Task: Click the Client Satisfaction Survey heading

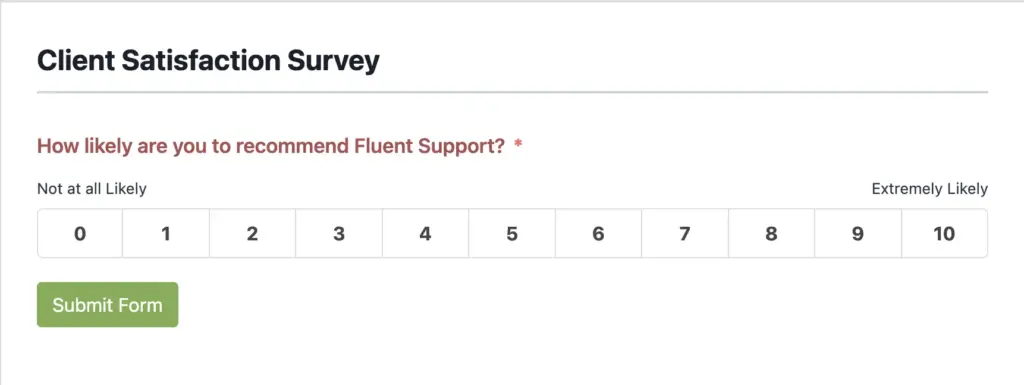Action: click(x=208, y=61)
